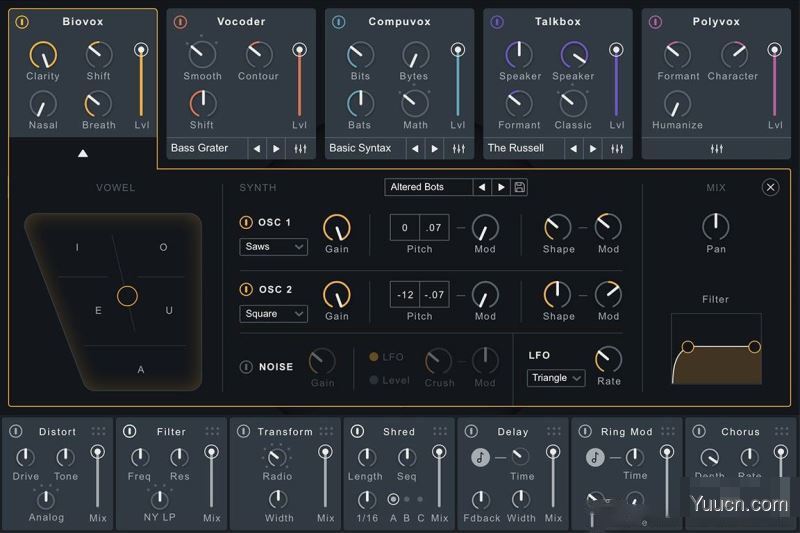Viewport: 800px width, 533px height.
Task: Open the OSC 2 Square waveform dropdown
Action: coord(273,314)
